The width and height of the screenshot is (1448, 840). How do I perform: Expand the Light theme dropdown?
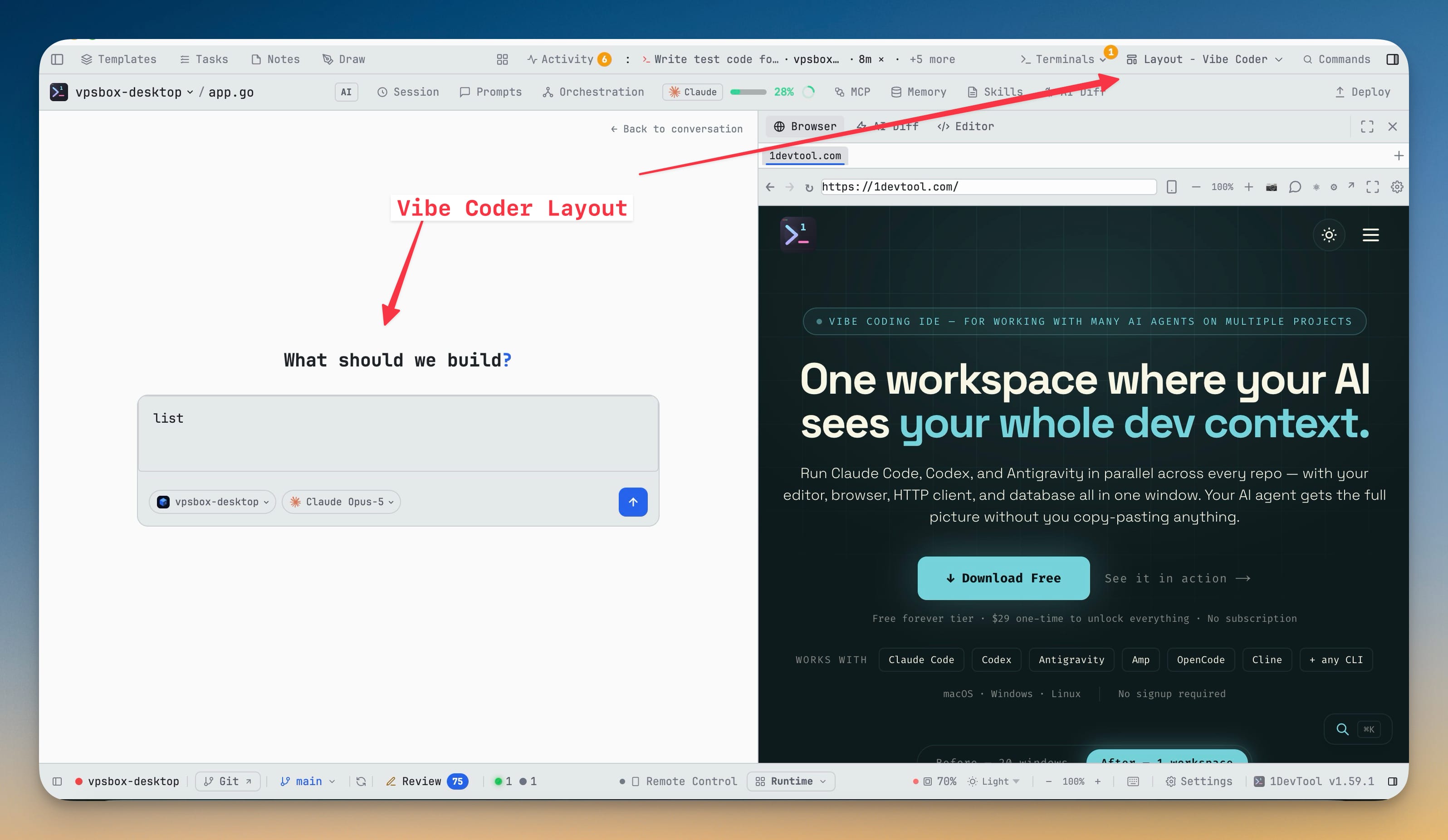[x=993, y=781]
